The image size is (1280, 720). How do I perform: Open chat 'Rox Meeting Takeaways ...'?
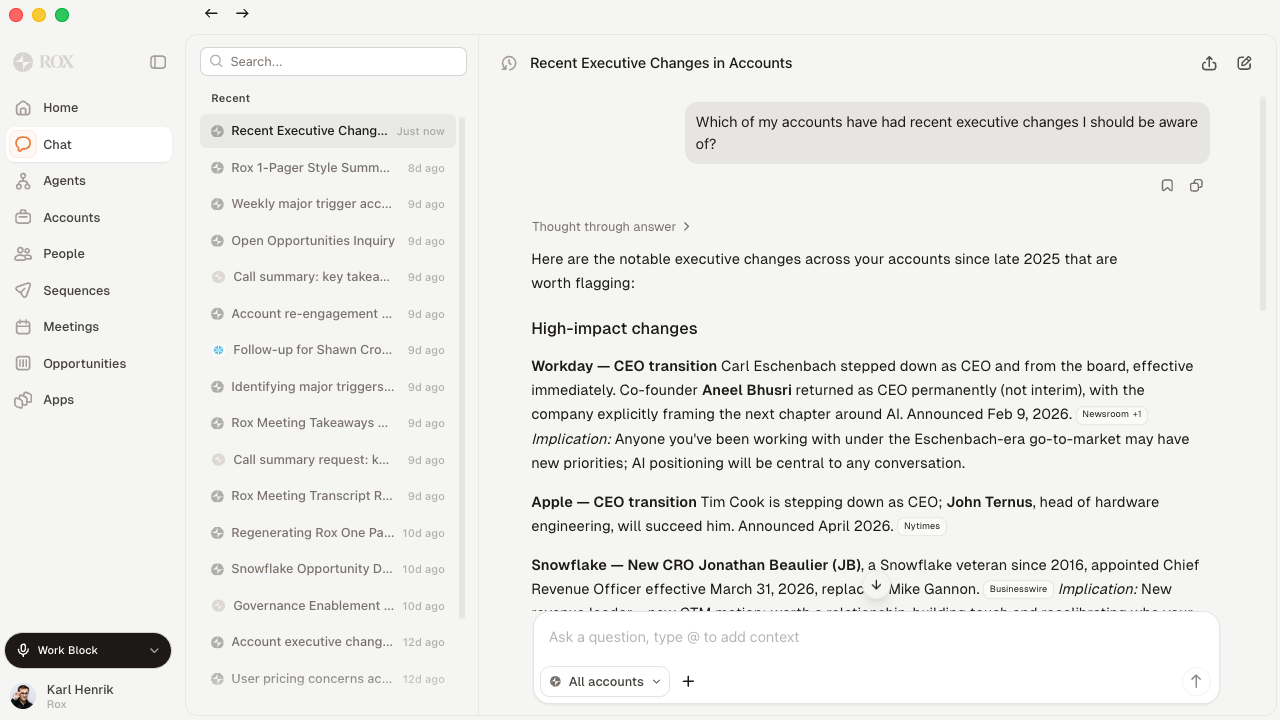[328, 423]
